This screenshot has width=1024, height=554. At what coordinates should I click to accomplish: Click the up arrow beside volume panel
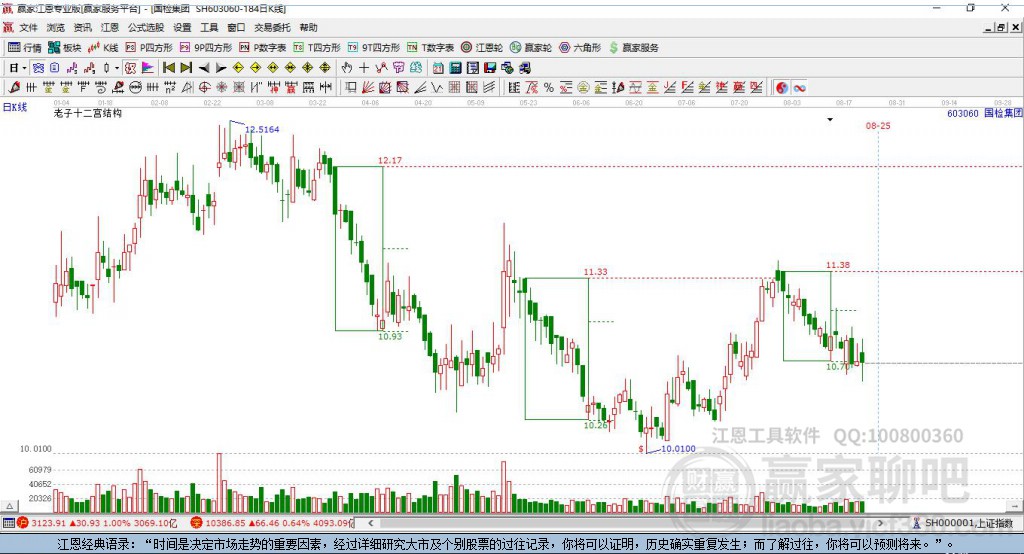pyautogui.click(x=9, y=506)
